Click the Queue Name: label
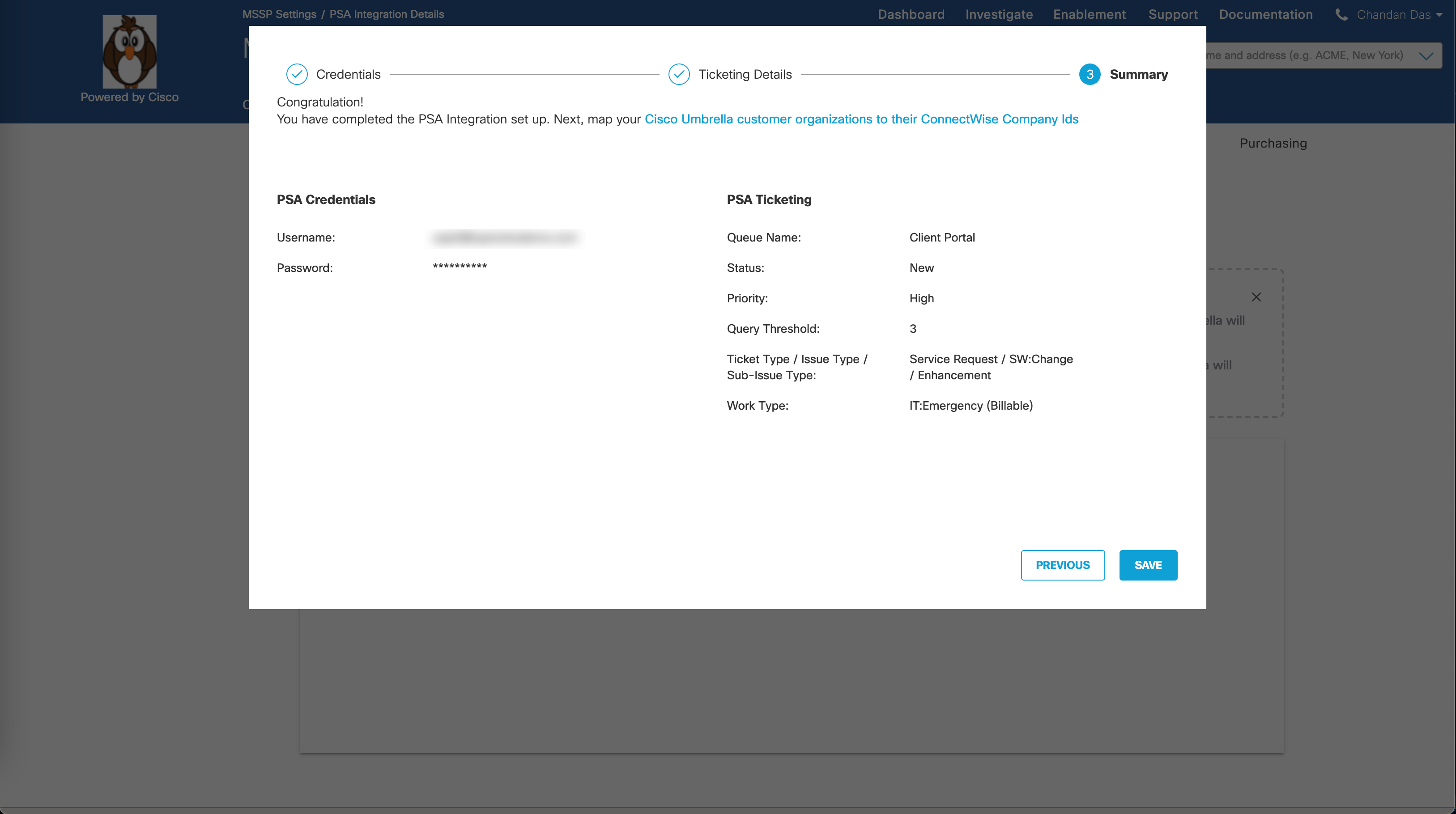Screen dimensions: 1456x814 tap(764, 238)
